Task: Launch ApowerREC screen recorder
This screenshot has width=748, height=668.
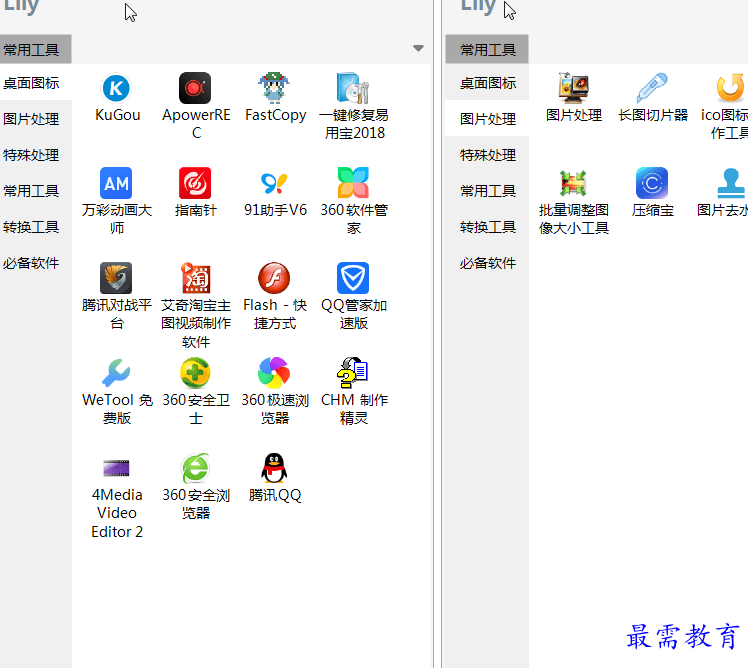Action: coord(195,89)
